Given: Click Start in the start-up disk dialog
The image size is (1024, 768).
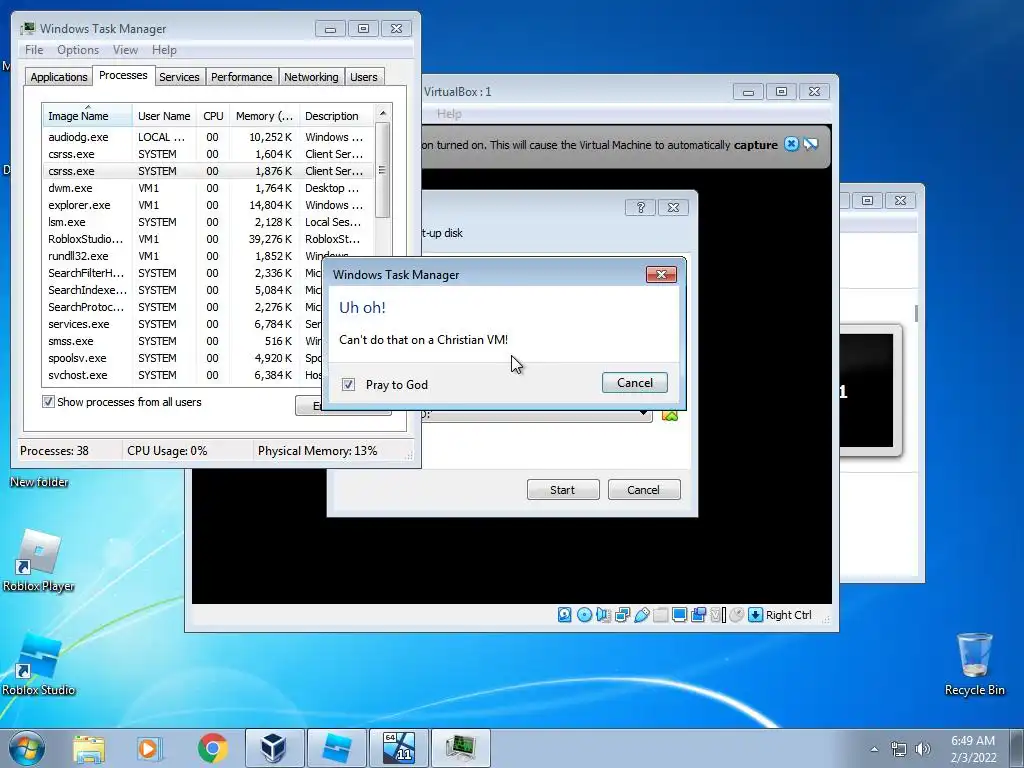Looking at the screenshot, I should click(563, 490).
